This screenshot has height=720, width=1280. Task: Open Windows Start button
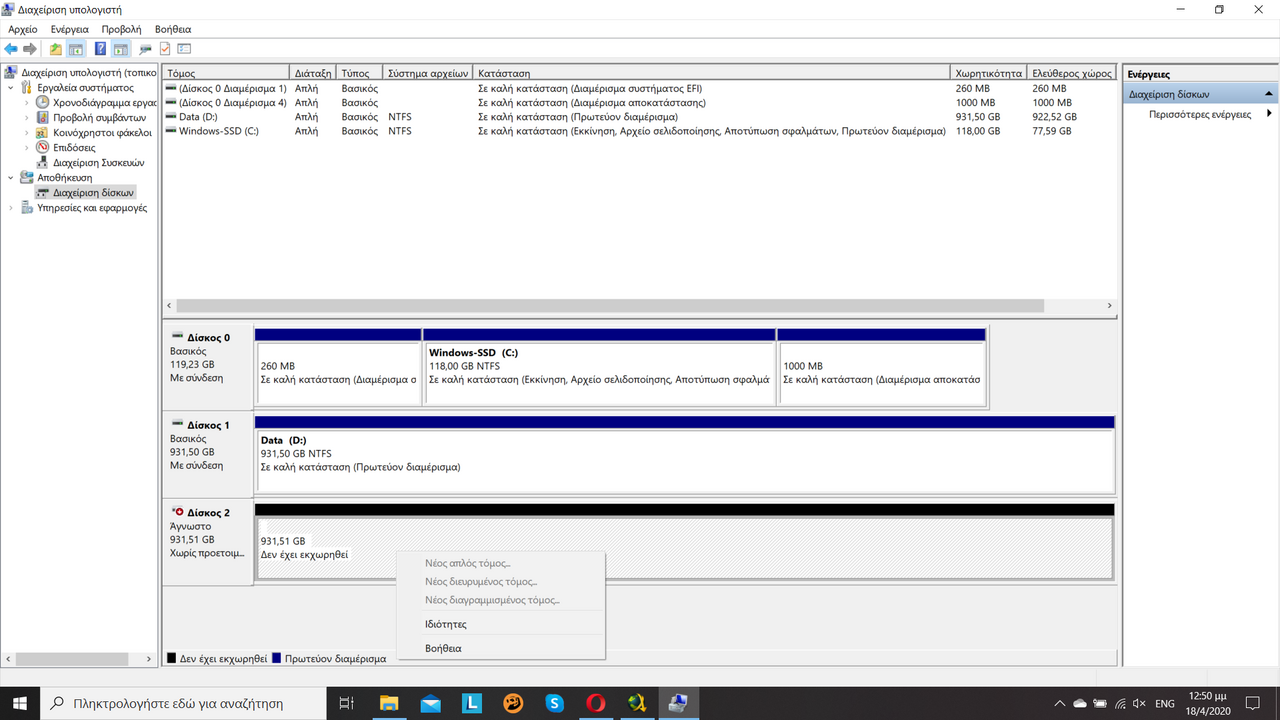point(20,703)
